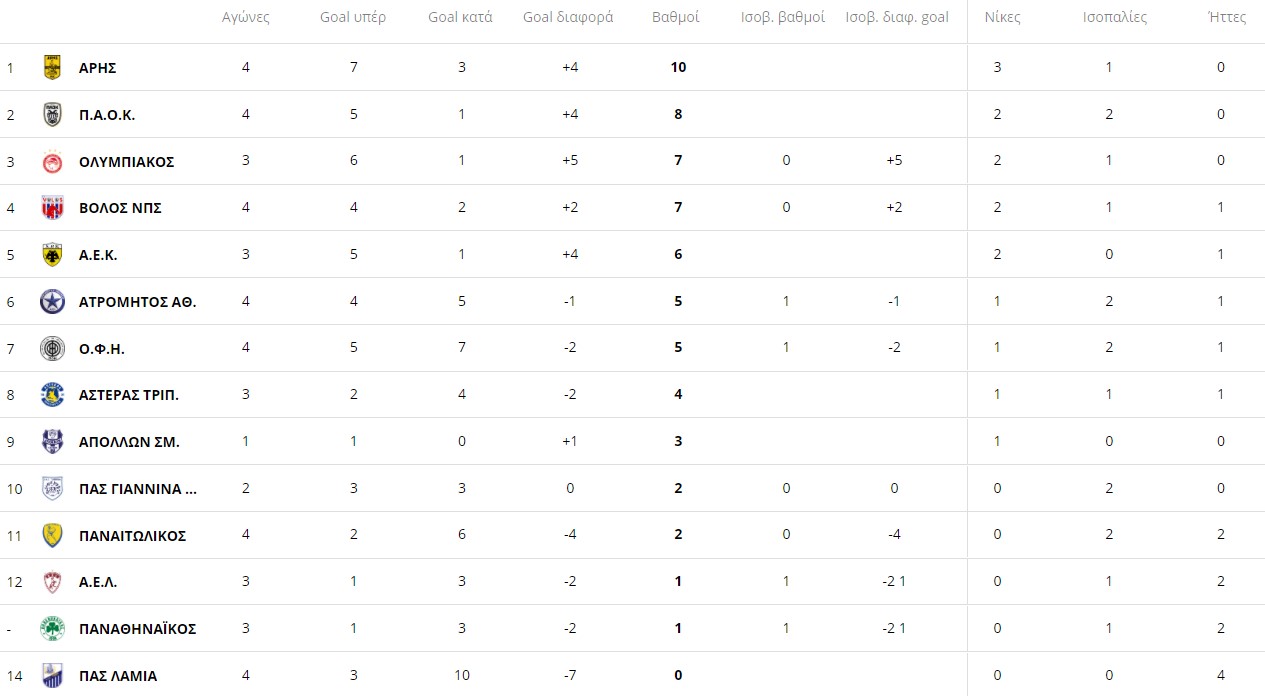Open the ΑΠΟΛΛΩΝ ΣΜ. team name link

129,442
